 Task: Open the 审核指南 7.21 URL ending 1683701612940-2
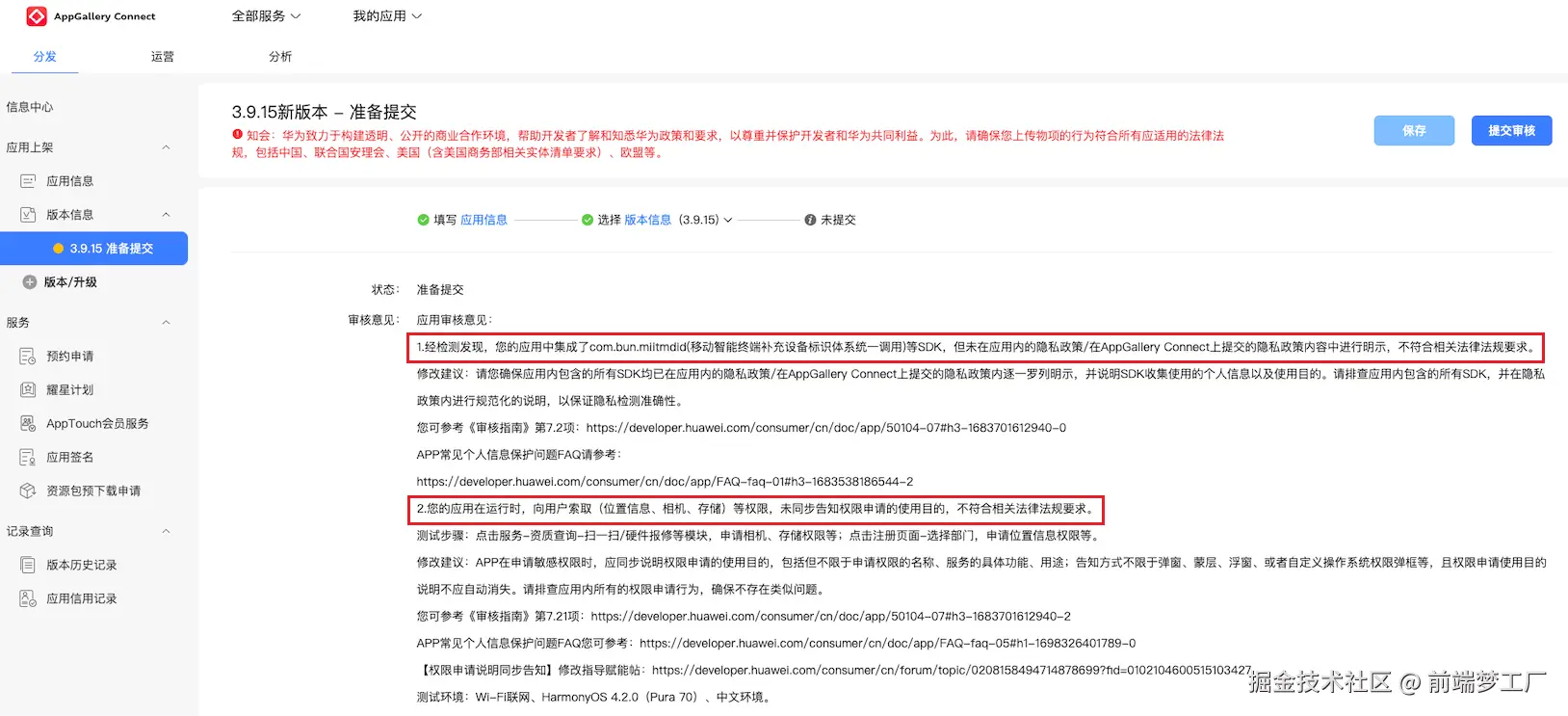830,617
